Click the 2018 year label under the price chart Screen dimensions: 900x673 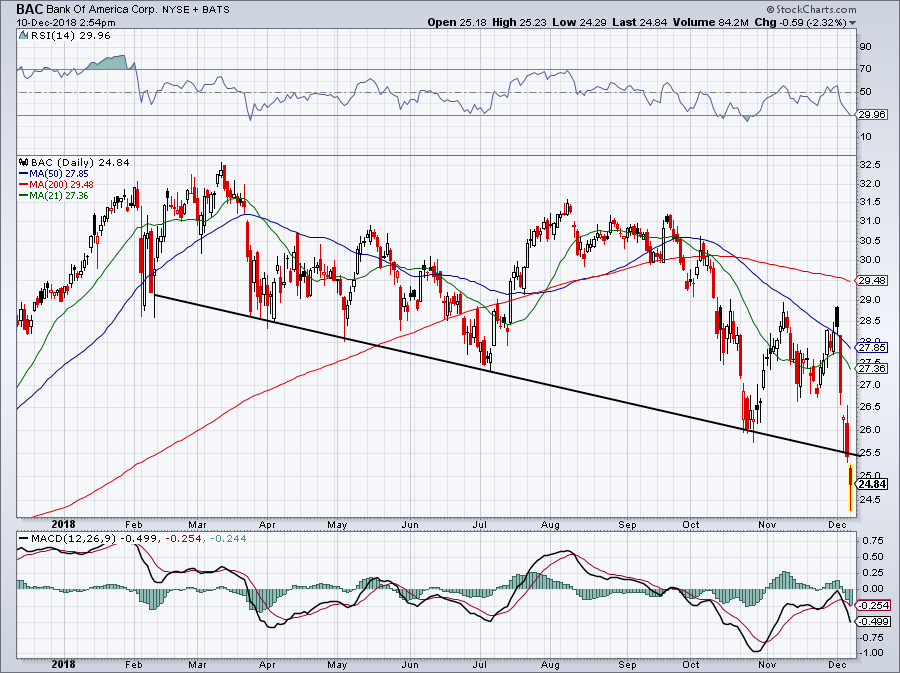(63, 524)
